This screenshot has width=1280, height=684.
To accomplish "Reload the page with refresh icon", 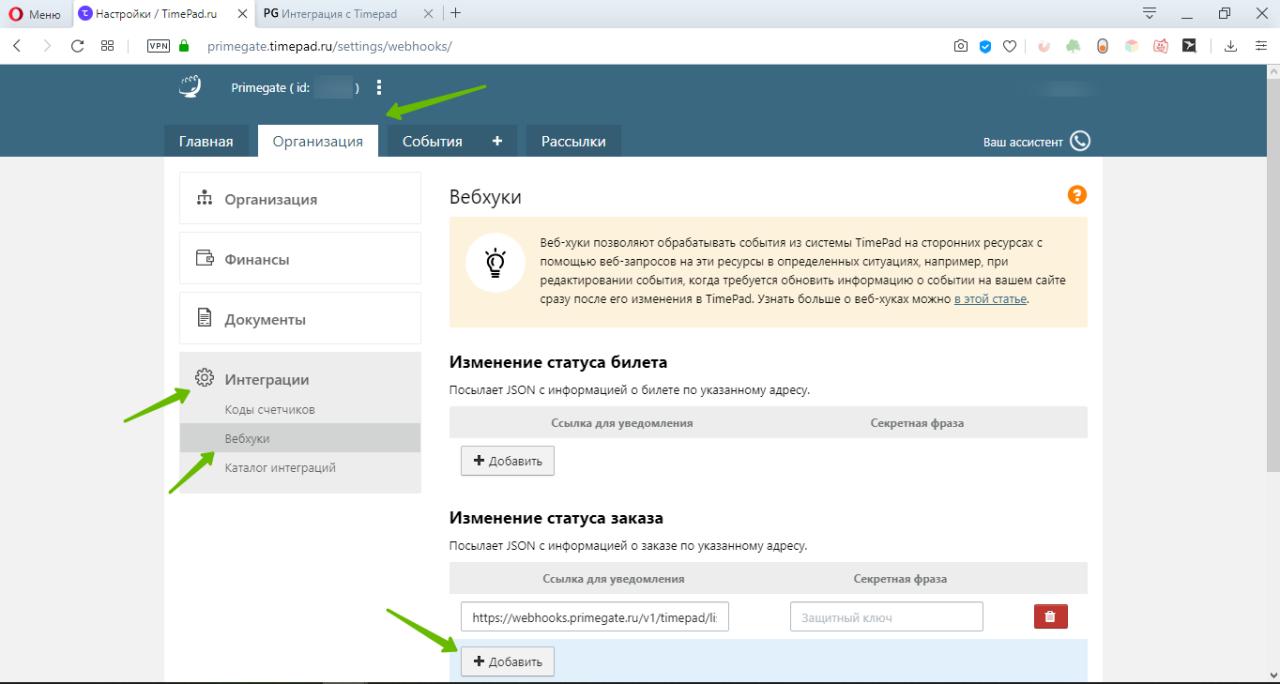I will pos(77,46).
